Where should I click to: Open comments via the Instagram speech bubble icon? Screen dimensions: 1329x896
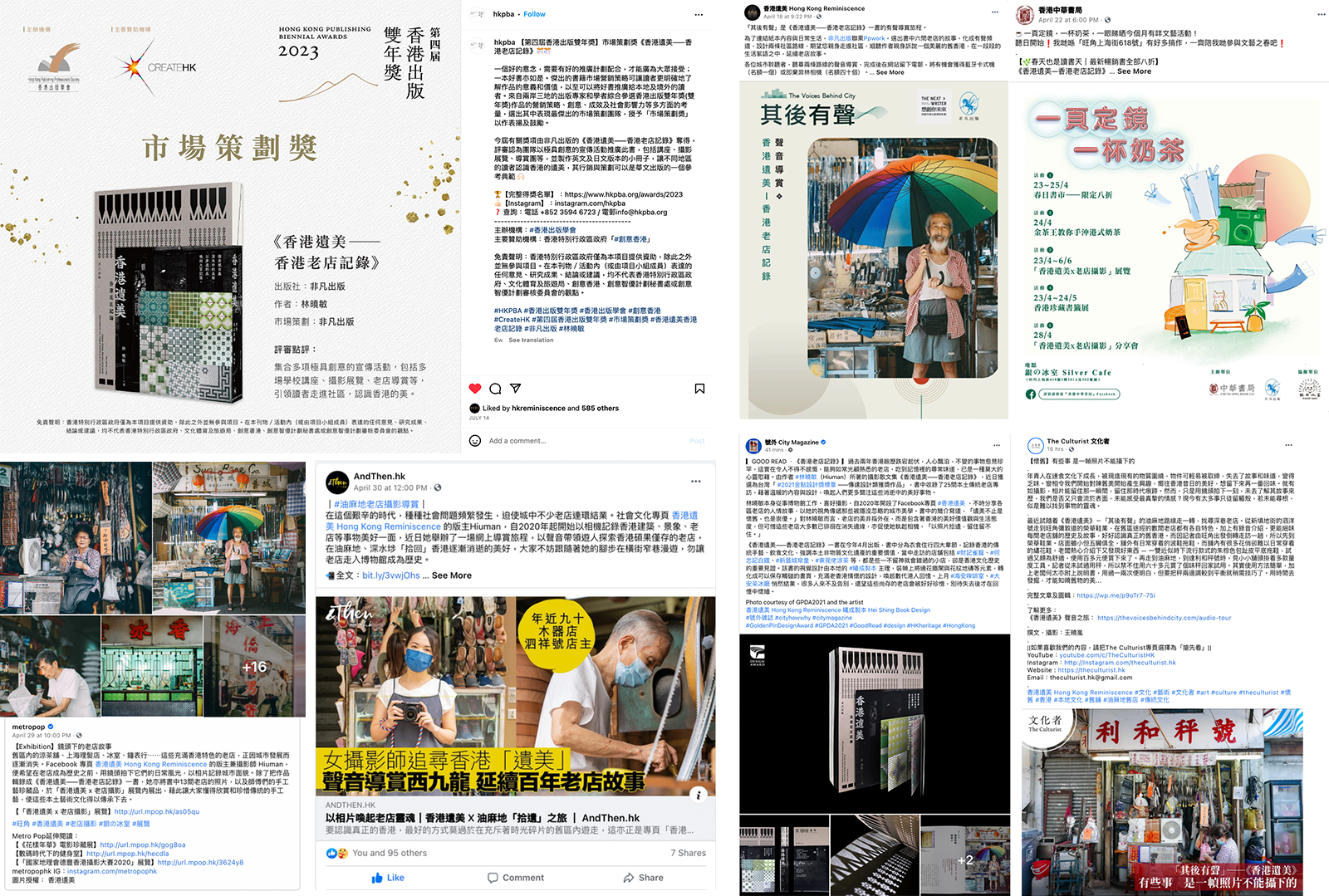pos(495,389)
